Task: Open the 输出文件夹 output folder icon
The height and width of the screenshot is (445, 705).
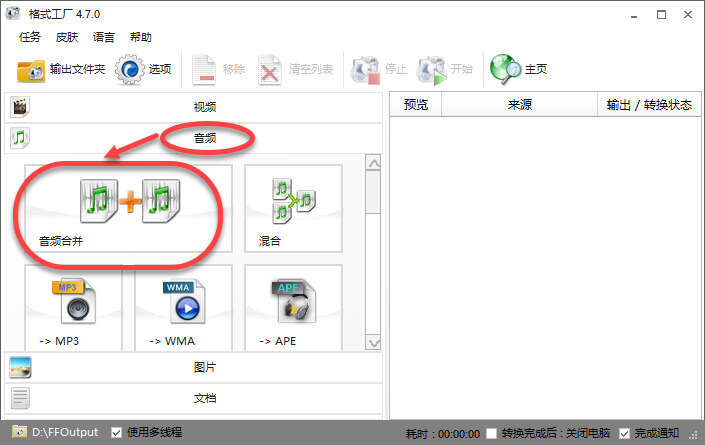Action: point(31,70)
